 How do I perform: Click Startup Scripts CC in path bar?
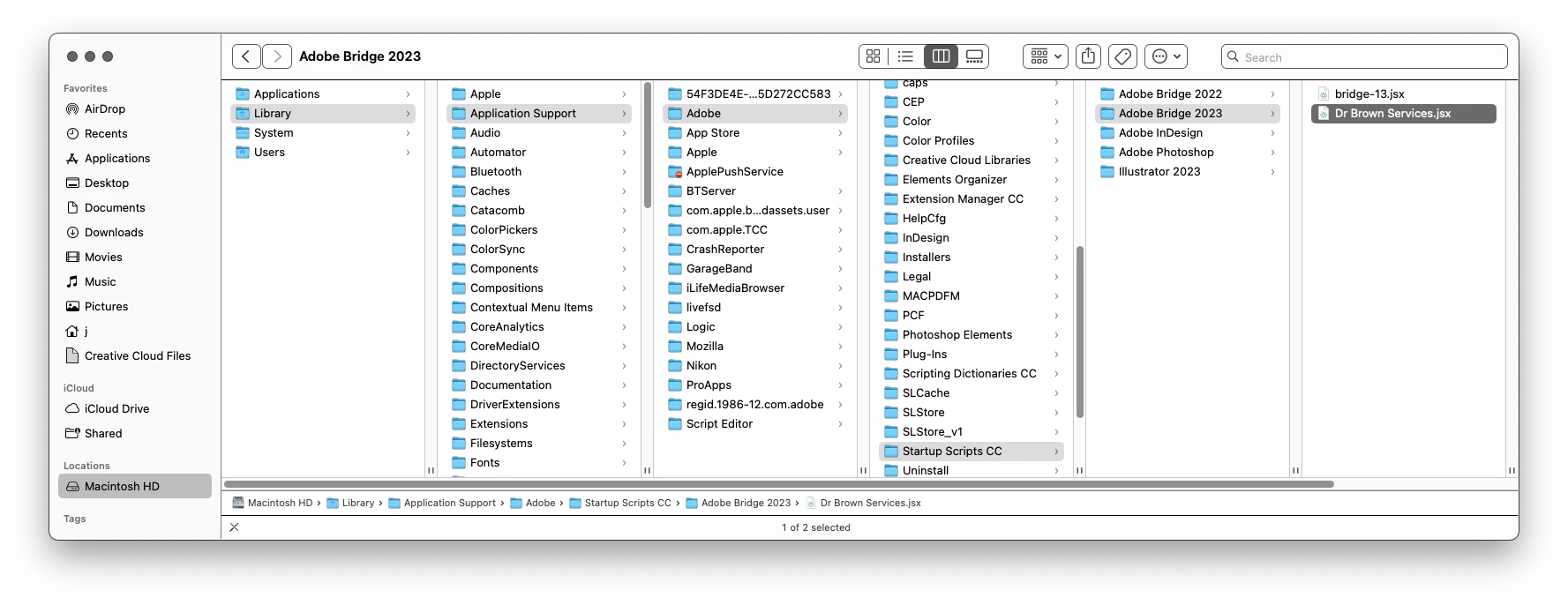(620, 504)
